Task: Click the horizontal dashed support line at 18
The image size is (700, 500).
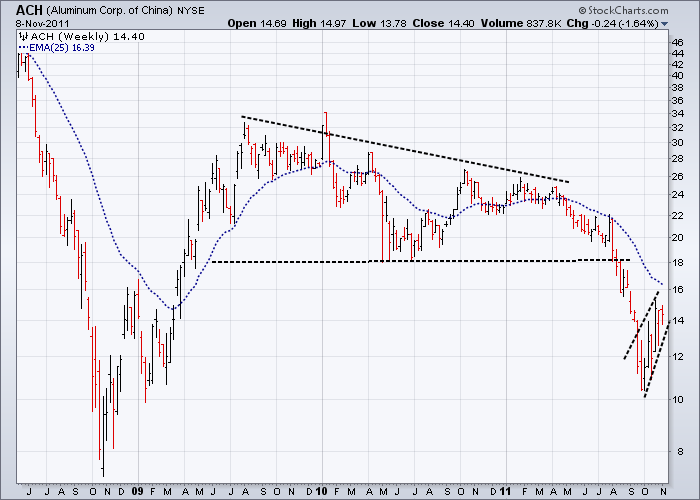Action: click(x=421, y=261)
